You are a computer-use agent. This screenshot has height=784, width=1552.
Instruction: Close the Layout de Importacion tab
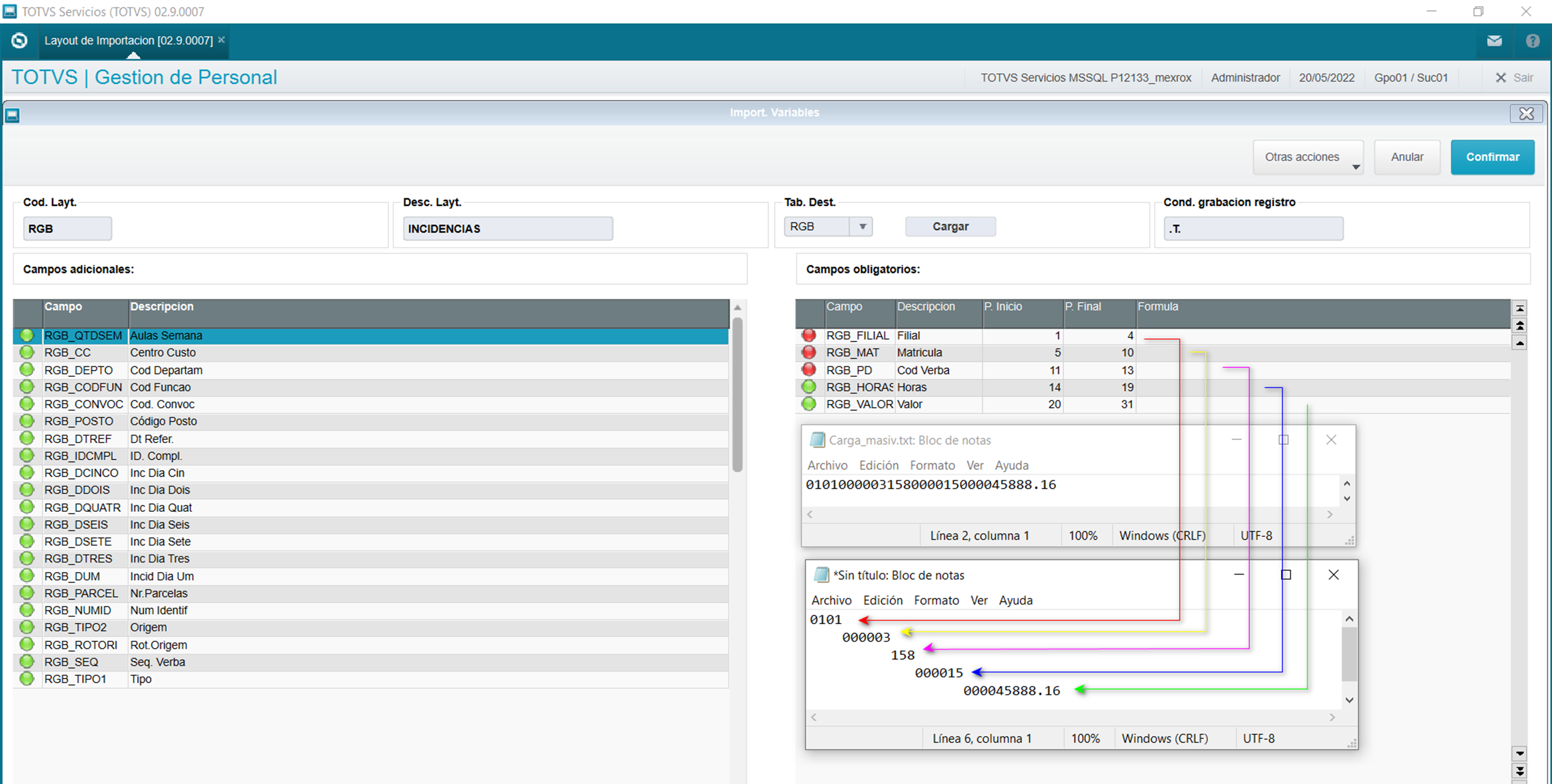click(221, 40)
